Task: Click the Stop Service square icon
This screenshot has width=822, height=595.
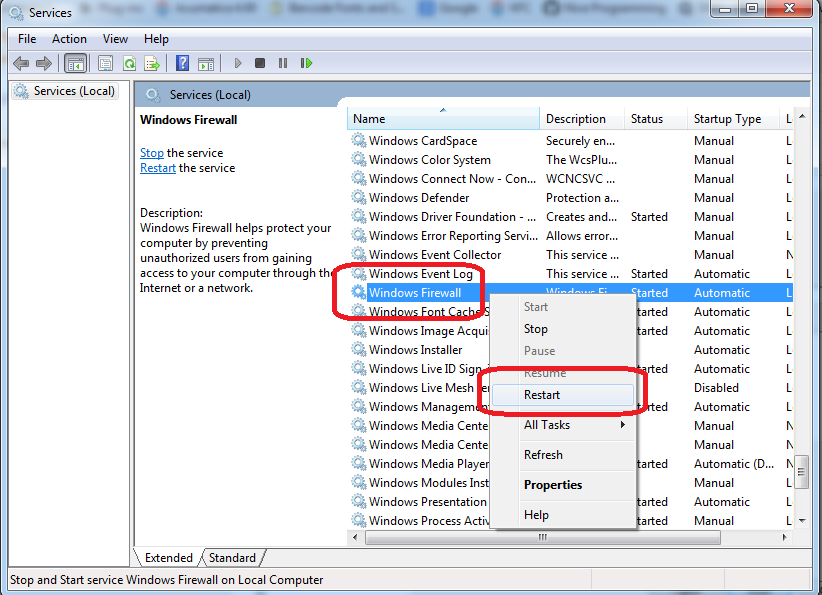Action: tap(259, 63)
